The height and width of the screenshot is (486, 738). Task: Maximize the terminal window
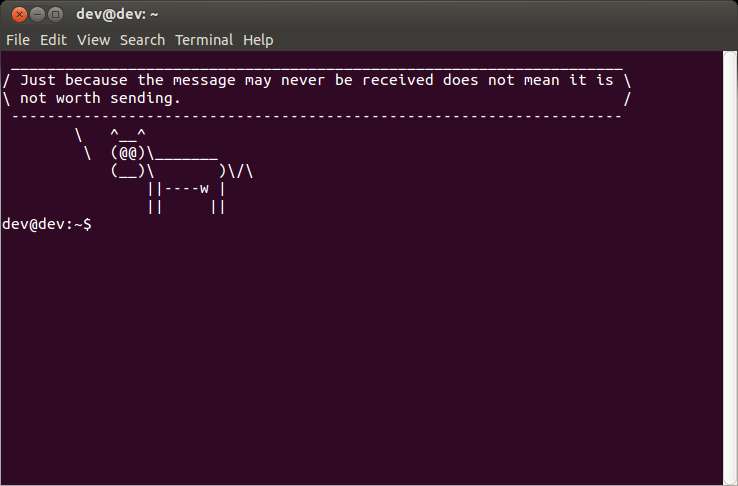coord(56,15)
